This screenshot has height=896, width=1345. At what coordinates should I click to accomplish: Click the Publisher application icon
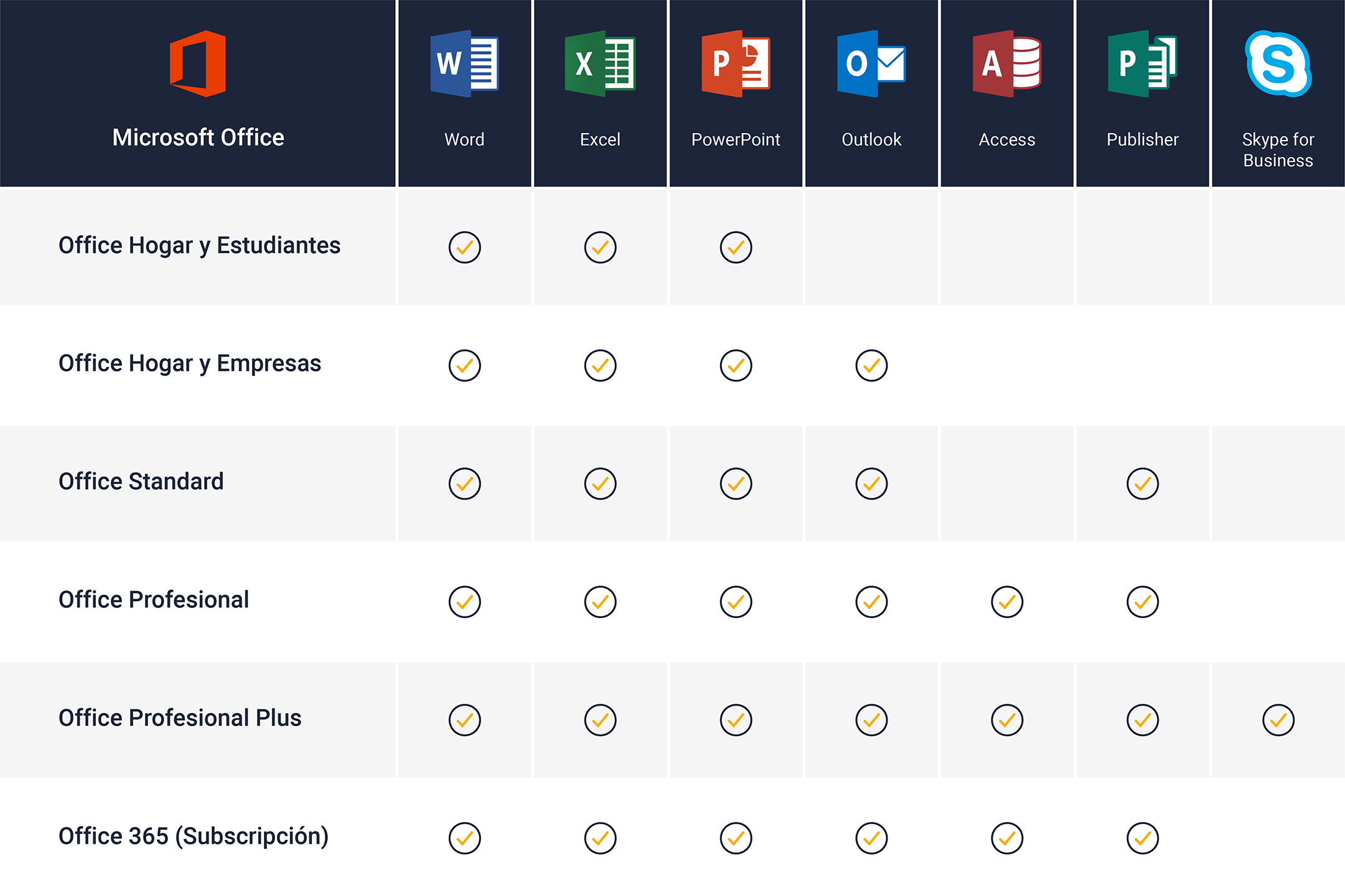1143,63
